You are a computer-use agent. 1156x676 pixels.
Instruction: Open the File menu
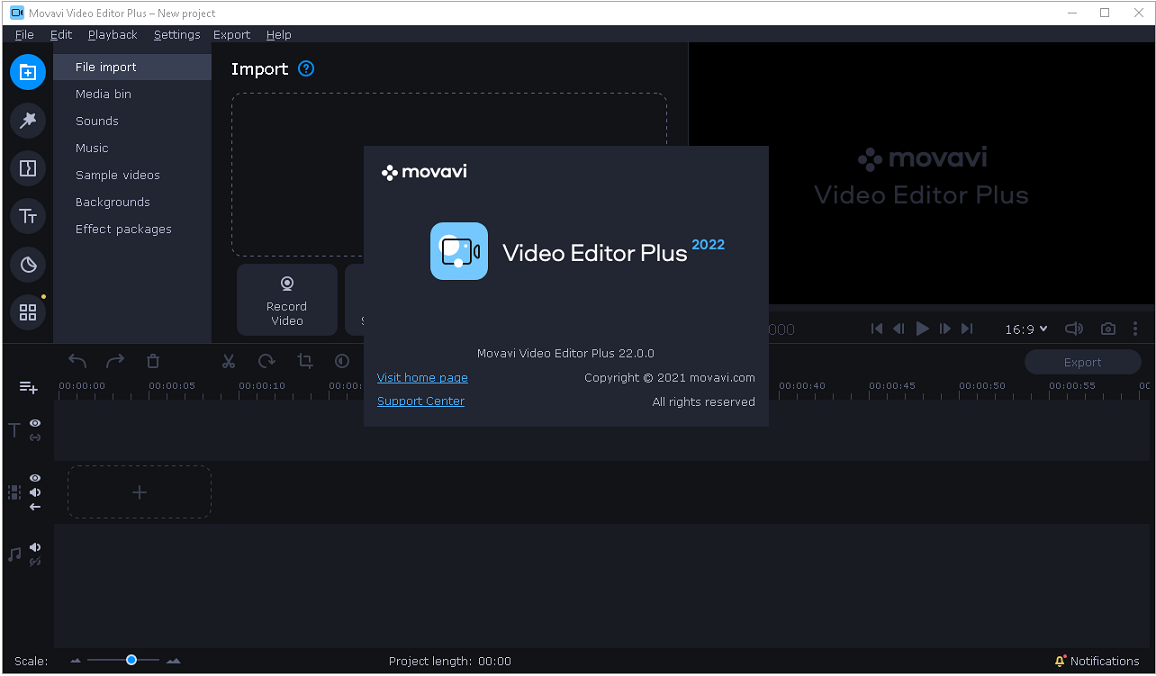tap(24, 35)
